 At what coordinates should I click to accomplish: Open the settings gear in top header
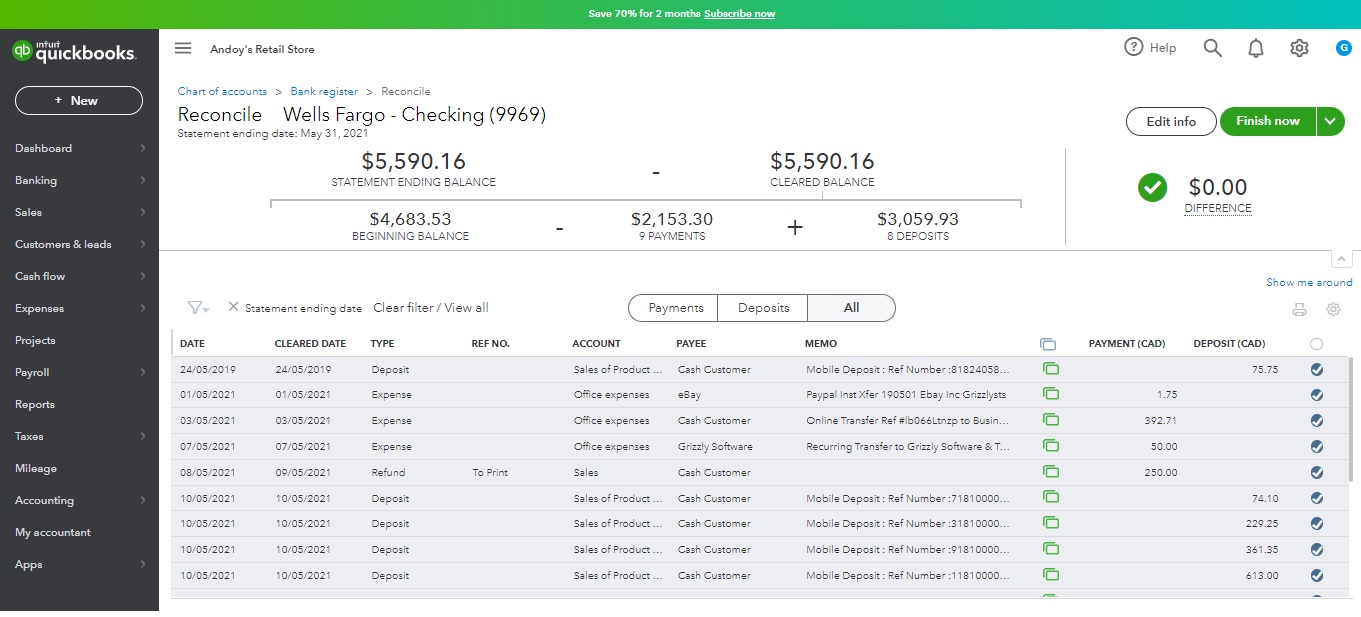pyautogui.click(x=1299, y=48)
